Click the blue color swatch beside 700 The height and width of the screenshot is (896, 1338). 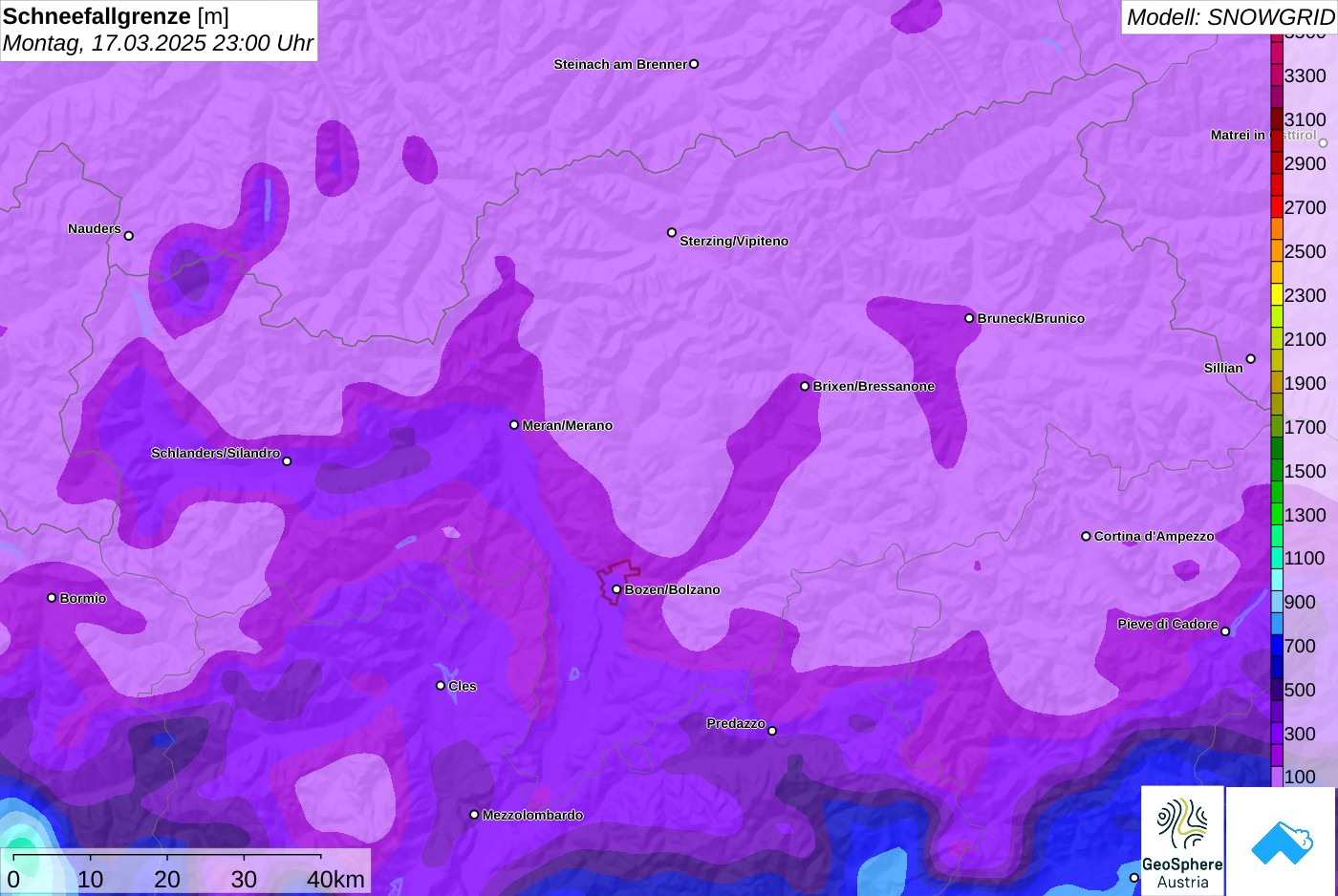tap(1277, 646)
